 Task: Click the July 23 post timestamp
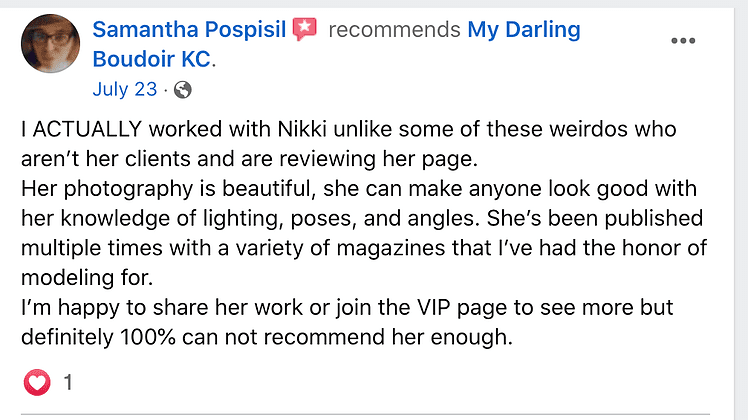pos(124,89)
